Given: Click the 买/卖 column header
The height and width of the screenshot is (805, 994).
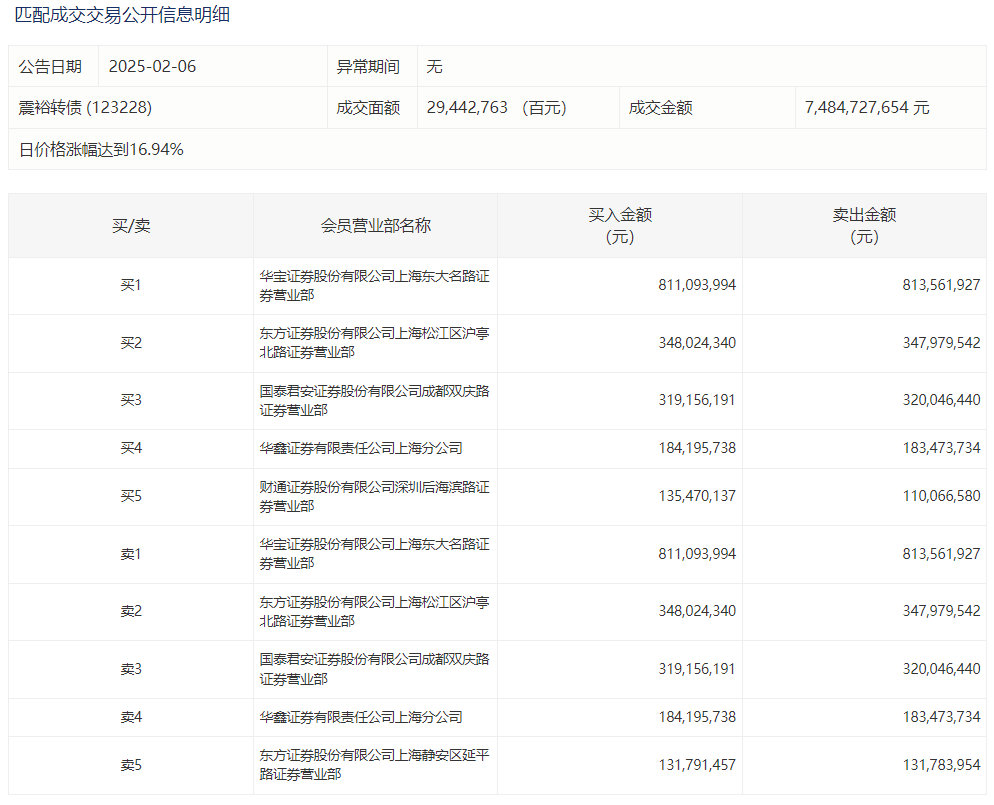Looking at the screenshot, I should pyautogui.click(x=131, y=226).
